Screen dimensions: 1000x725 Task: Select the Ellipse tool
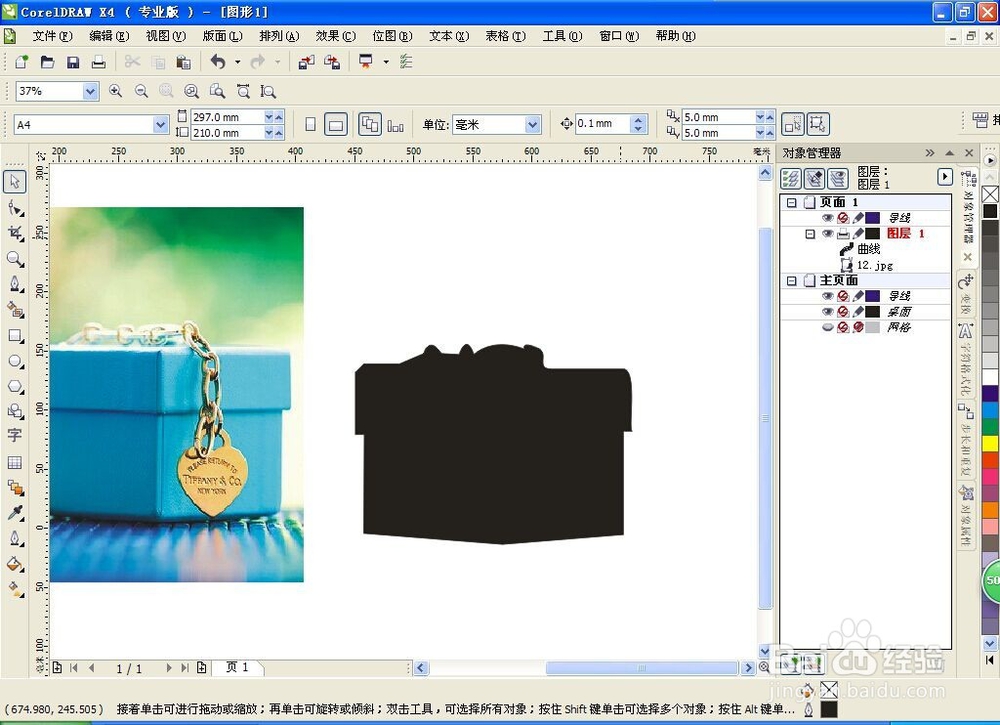point(15,362)
